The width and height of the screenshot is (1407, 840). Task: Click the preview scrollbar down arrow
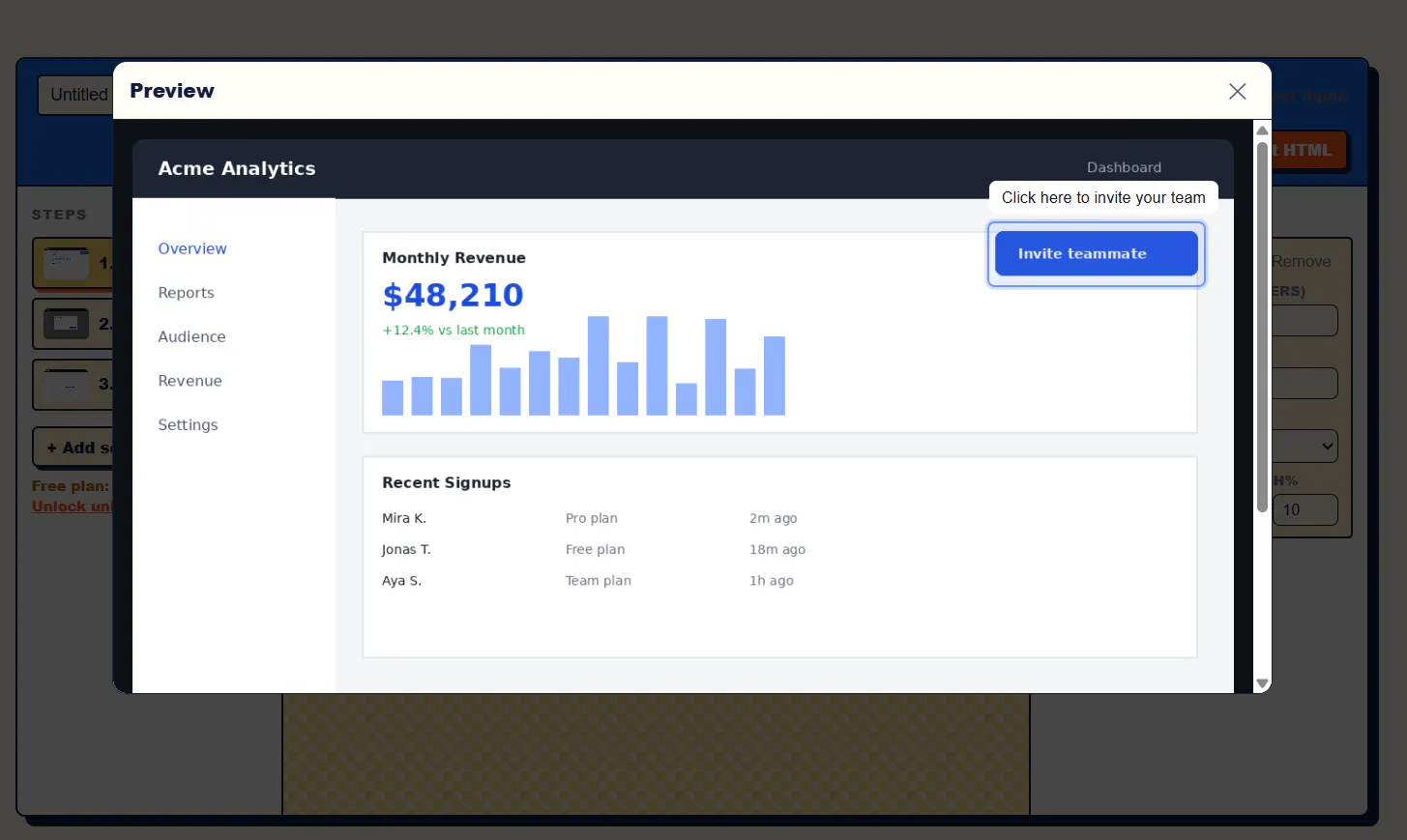point(1262,683)
